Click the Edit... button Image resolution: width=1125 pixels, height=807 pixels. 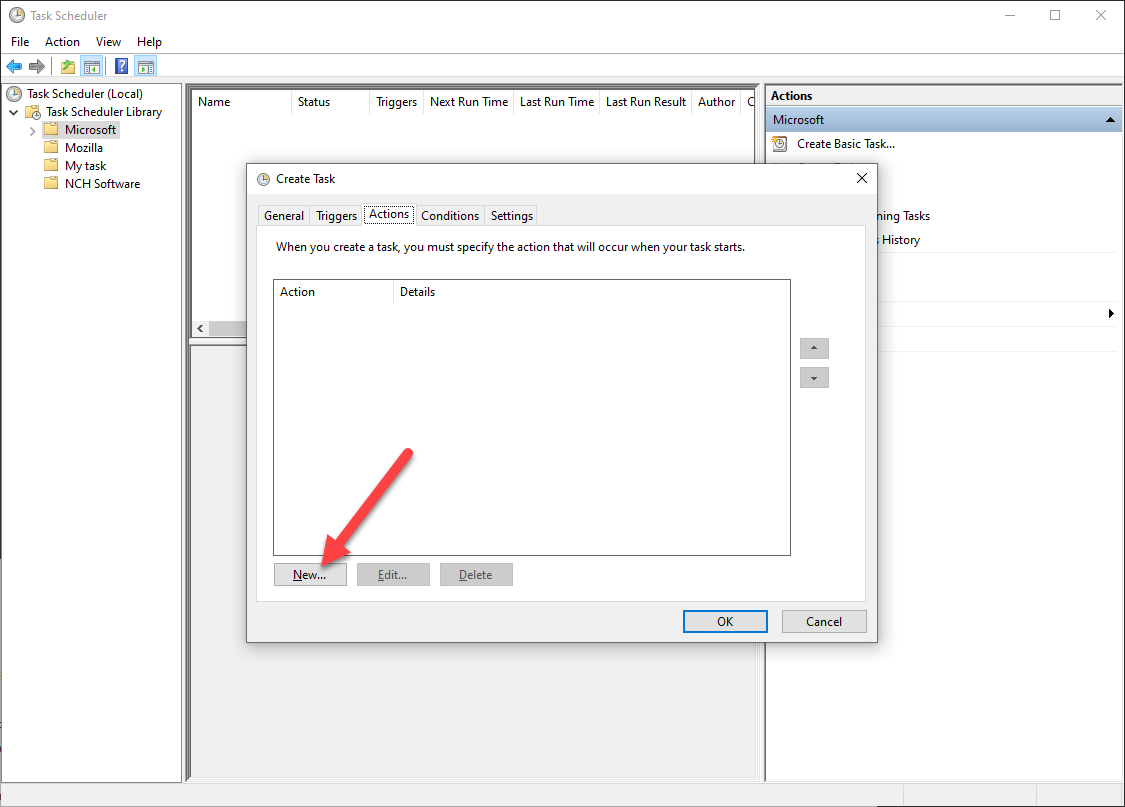[393, 575]
